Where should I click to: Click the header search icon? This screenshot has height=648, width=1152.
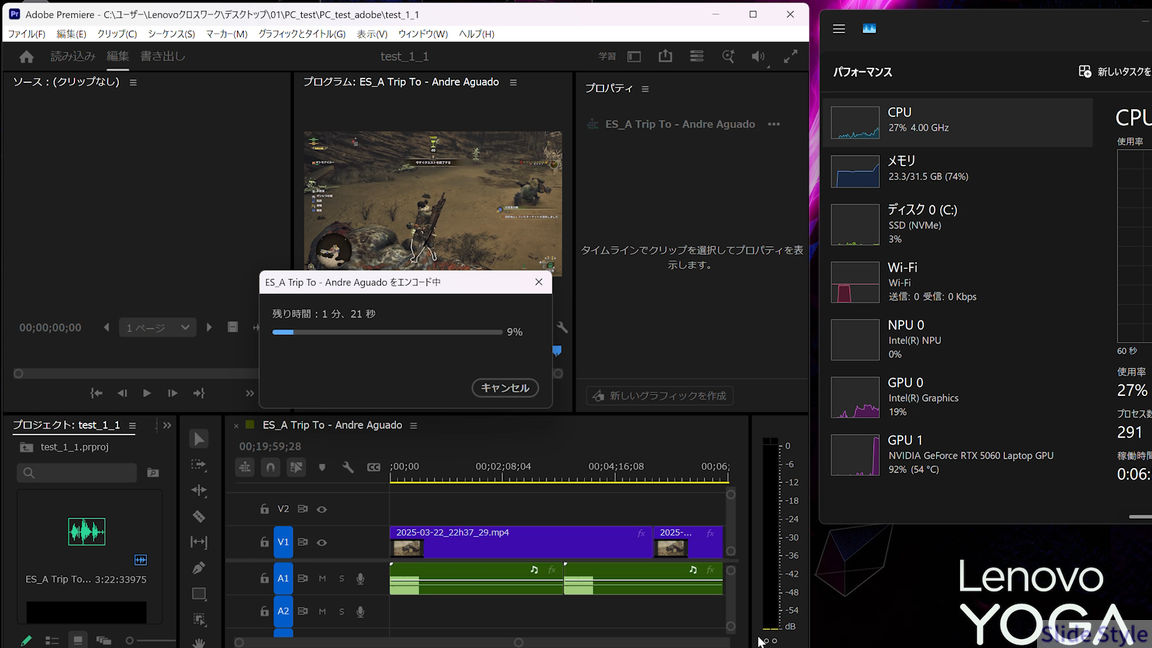pos(728,57)
